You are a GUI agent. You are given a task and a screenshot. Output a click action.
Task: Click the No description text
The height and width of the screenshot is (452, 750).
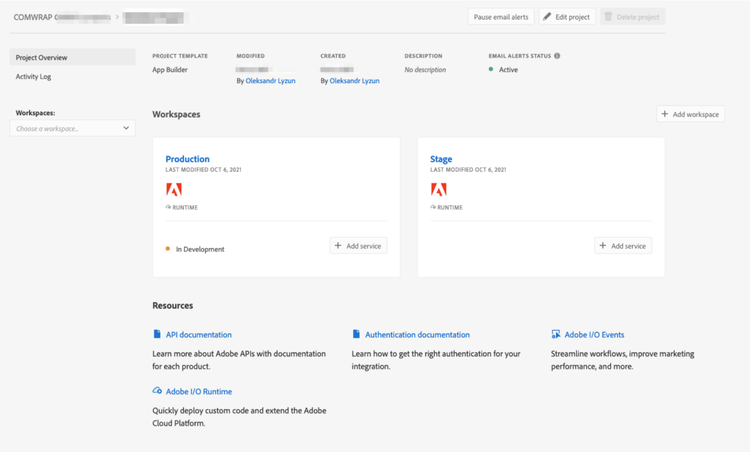point(425,70)
